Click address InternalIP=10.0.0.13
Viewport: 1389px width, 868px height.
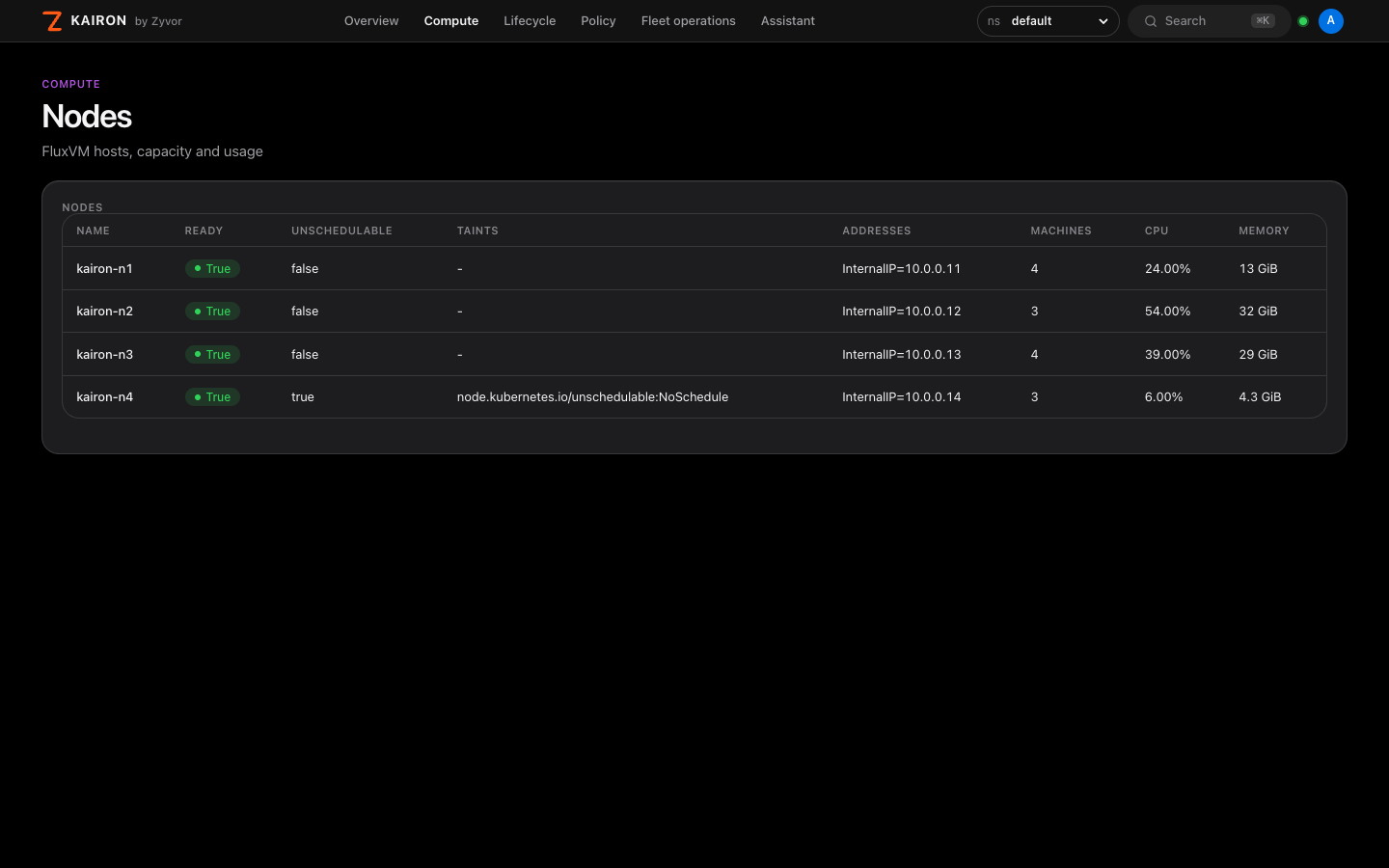[902, 355]
